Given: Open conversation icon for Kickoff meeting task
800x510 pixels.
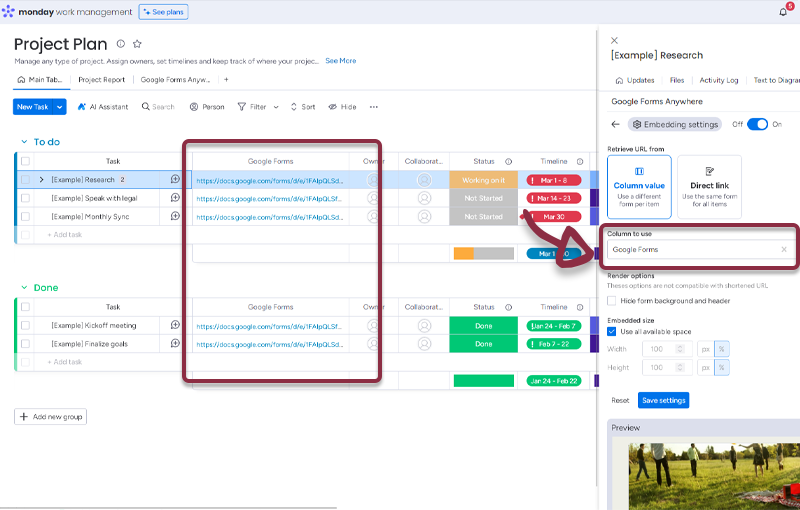Looking at the screenshot, I should tap(175, 325).
